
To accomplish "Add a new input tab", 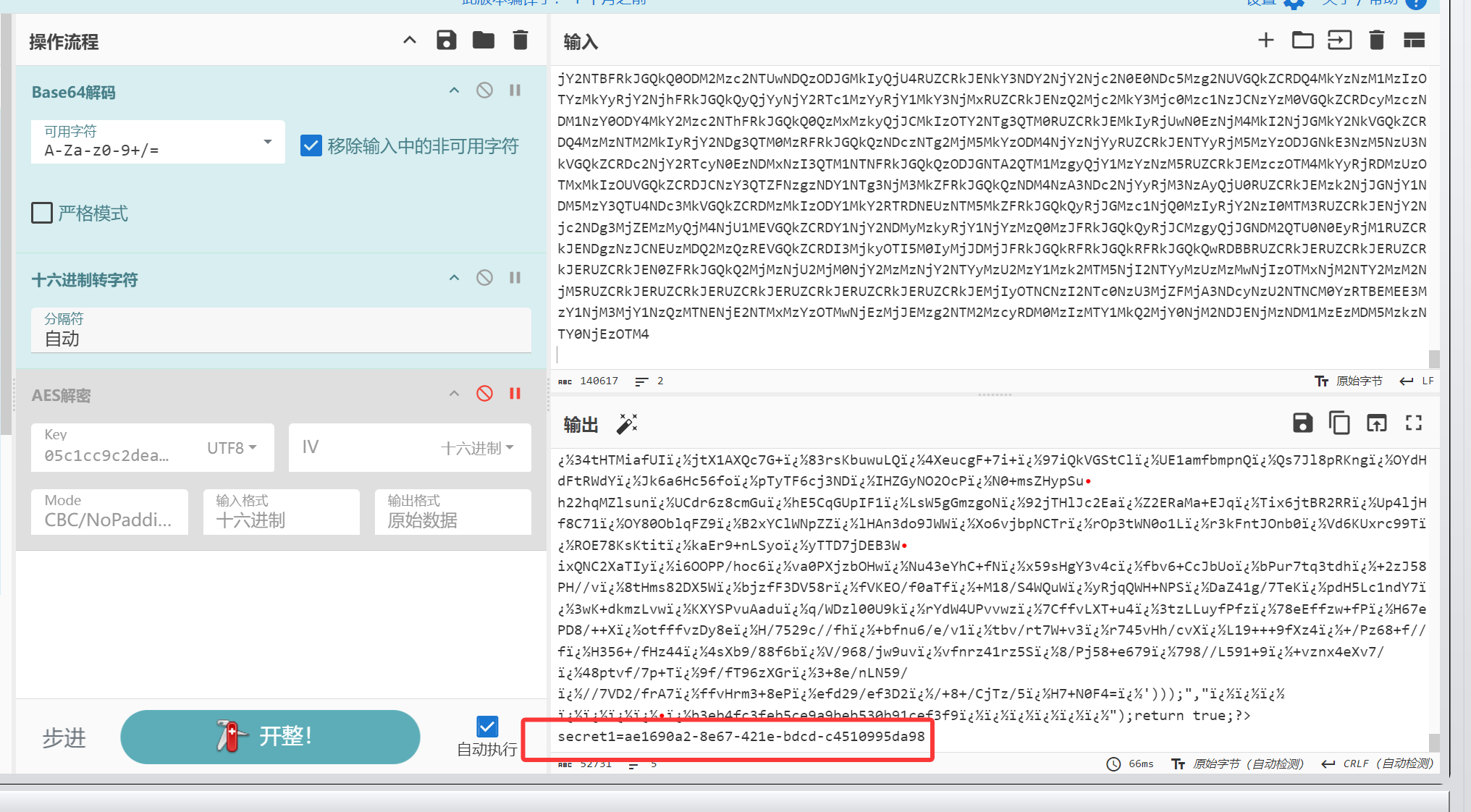I will (x=1265, y=41).
